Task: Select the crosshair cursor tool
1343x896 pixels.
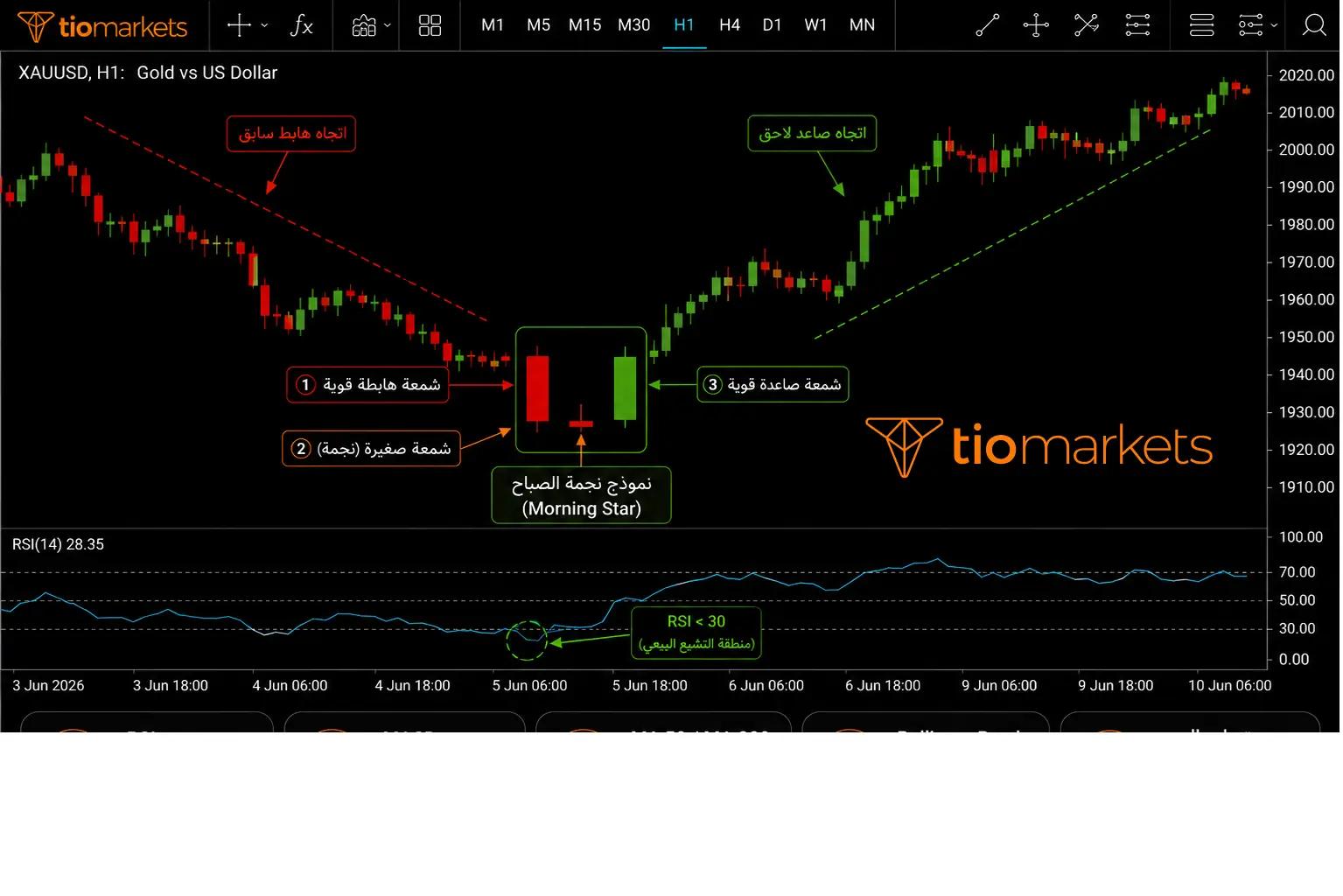Action: point(239,25)
